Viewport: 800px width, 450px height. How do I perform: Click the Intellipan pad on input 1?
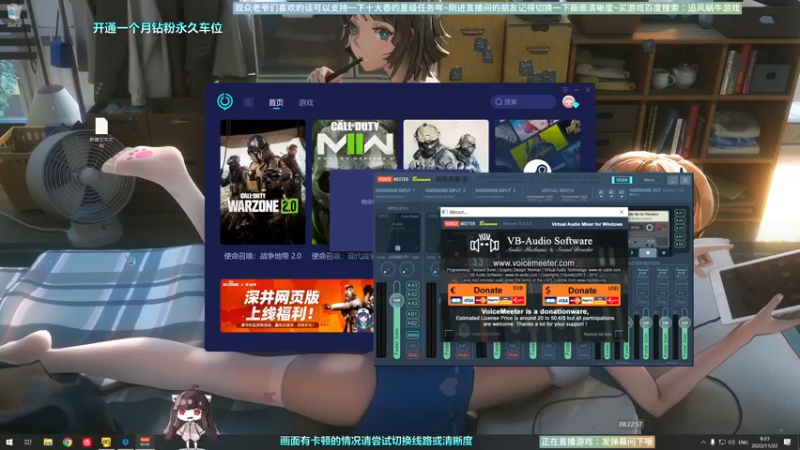(x=398, y=232)
